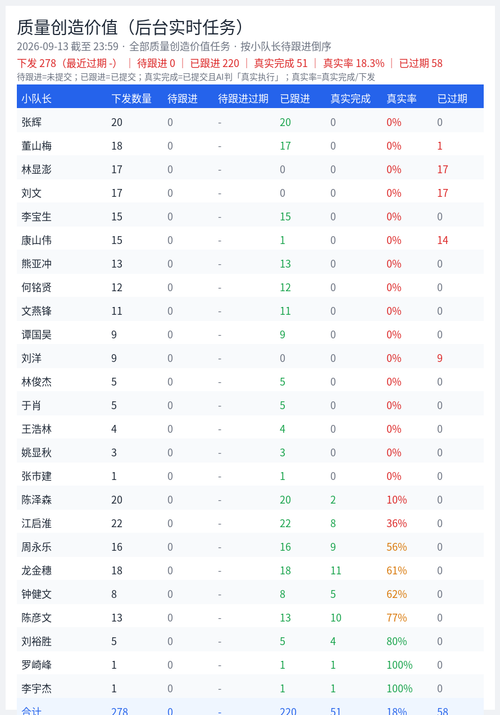Select team leader name 何铭贤
This screenshot has height=715, width=500.
36,288
